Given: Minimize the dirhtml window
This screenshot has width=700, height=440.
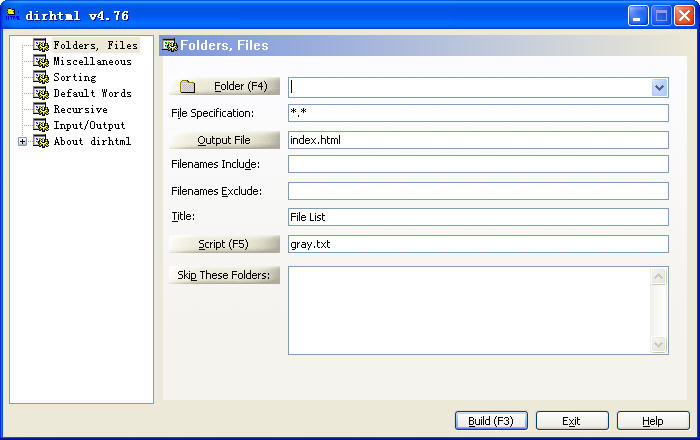Looking at the screenshot, I should coord(638,16).
